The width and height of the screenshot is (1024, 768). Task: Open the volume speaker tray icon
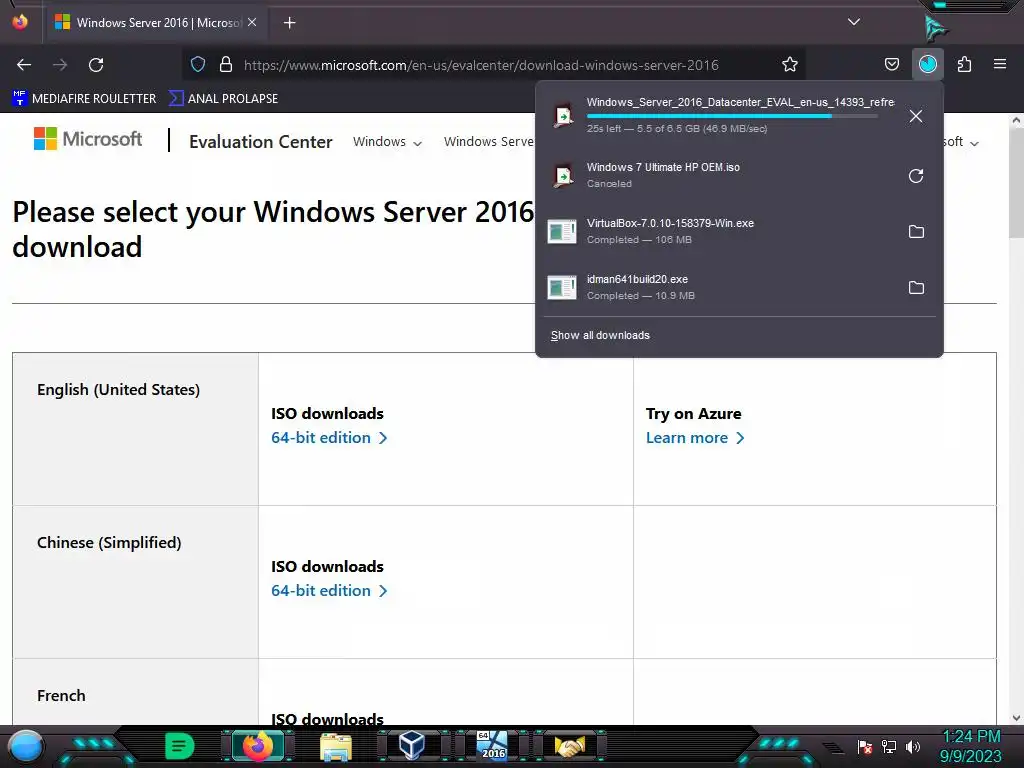coord(912,746)
